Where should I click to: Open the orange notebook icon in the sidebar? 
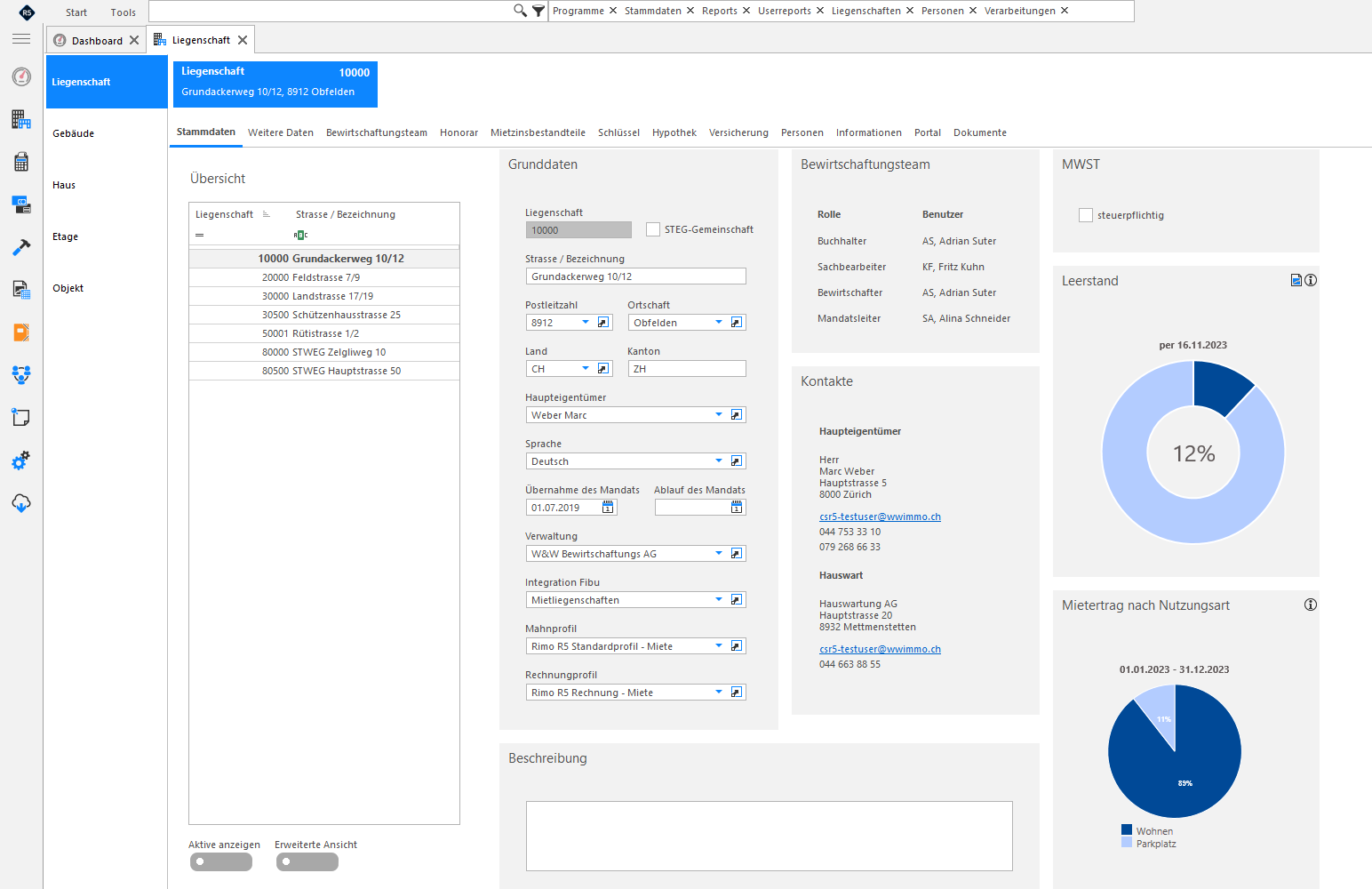[21, 332]
